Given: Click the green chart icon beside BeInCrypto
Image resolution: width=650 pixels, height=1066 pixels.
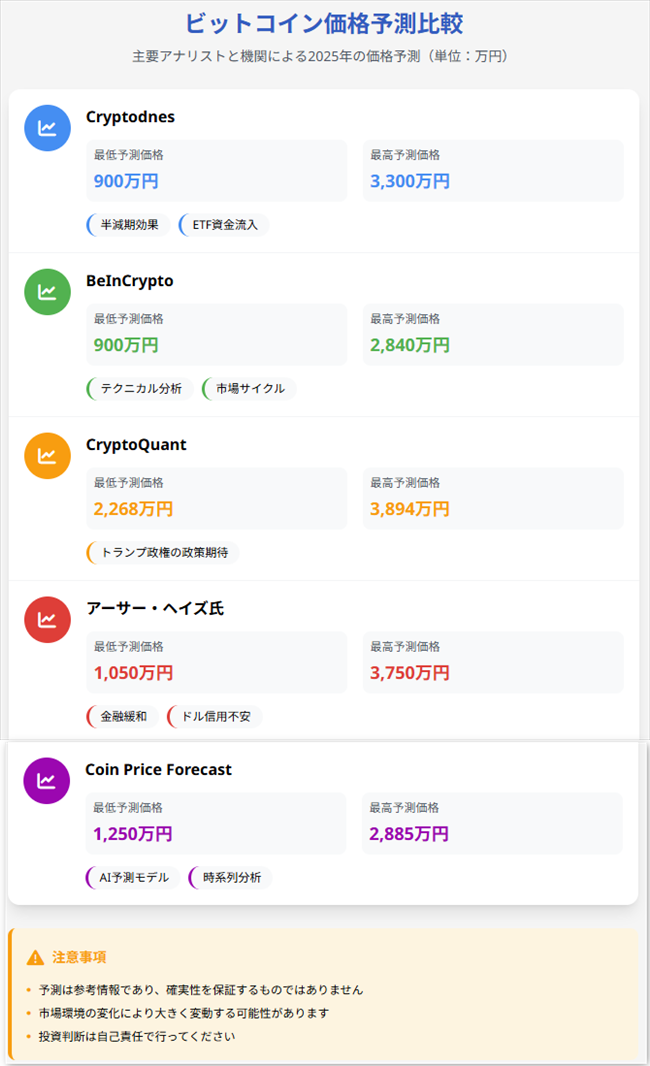Looking at the screenshot, I should (48, 292).
